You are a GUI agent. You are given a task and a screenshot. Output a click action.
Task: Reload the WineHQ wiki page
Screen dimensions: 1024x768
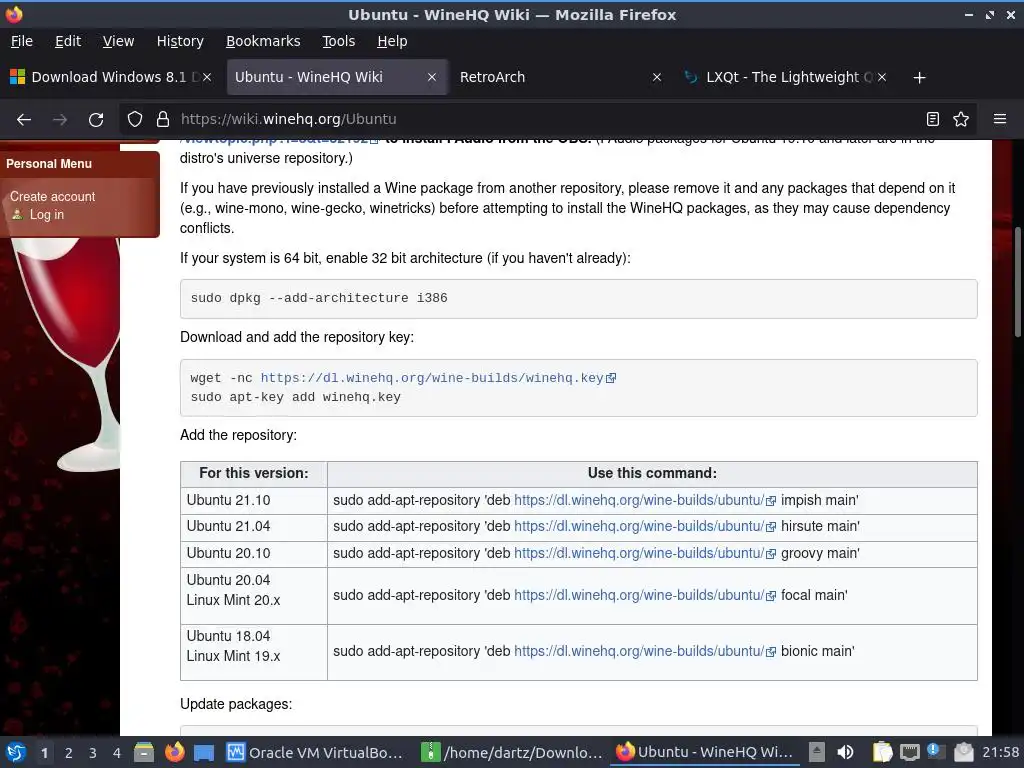click(96, 120)
